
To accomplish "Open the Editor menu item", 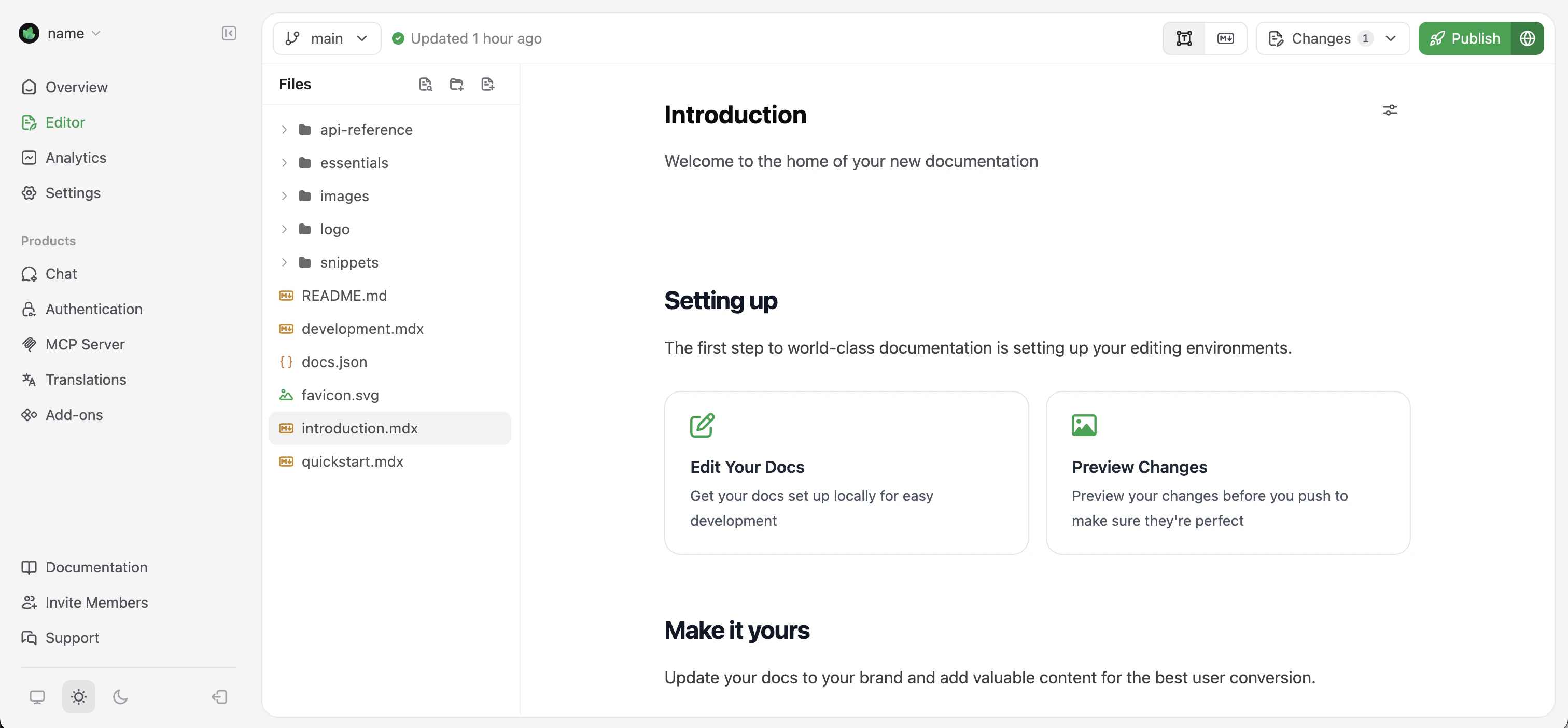I will 65,122.
